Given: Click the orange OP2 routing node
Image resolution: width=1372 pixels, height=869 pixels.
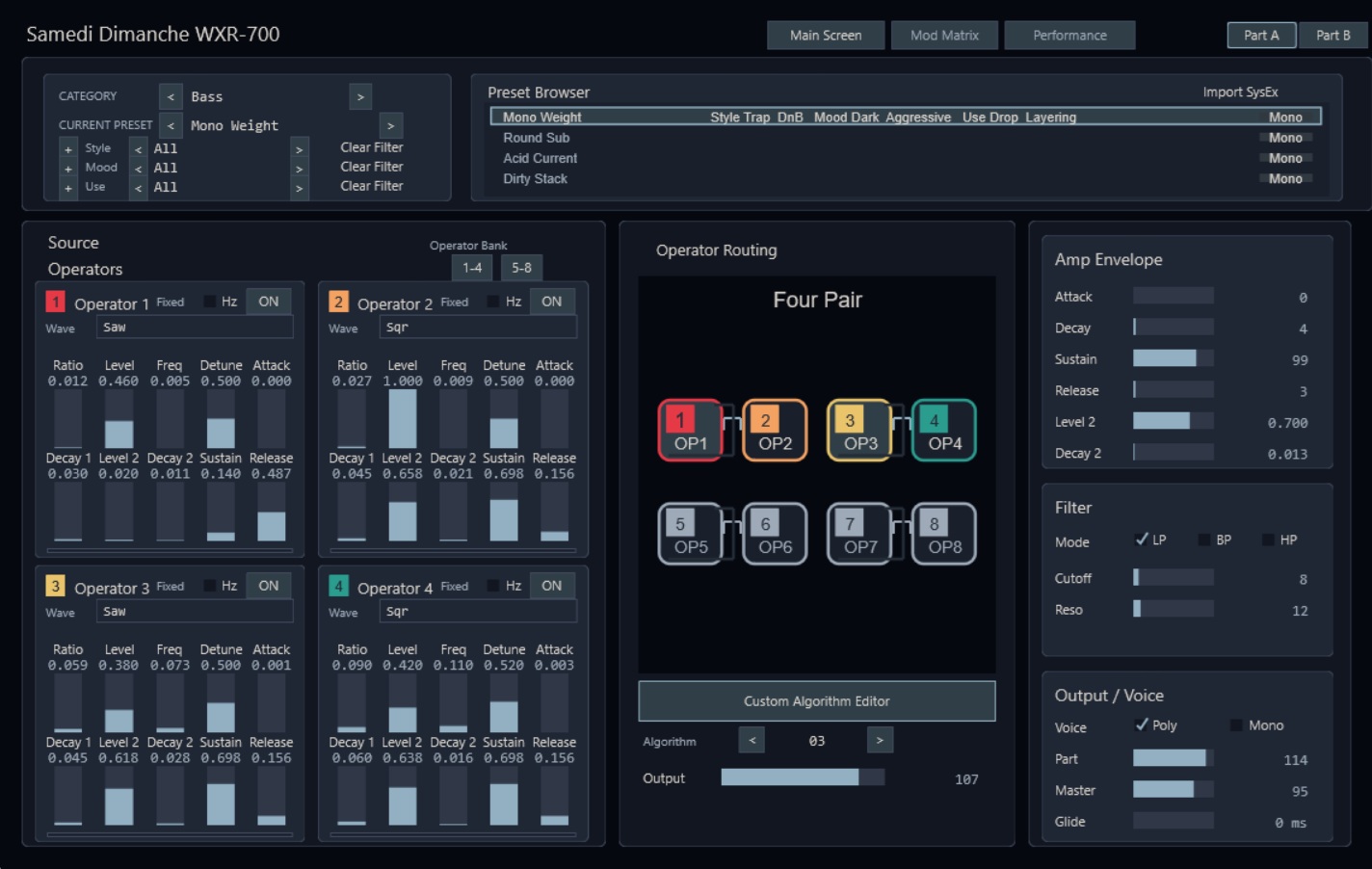Looking at the screenshot, I should click(775, 431).
